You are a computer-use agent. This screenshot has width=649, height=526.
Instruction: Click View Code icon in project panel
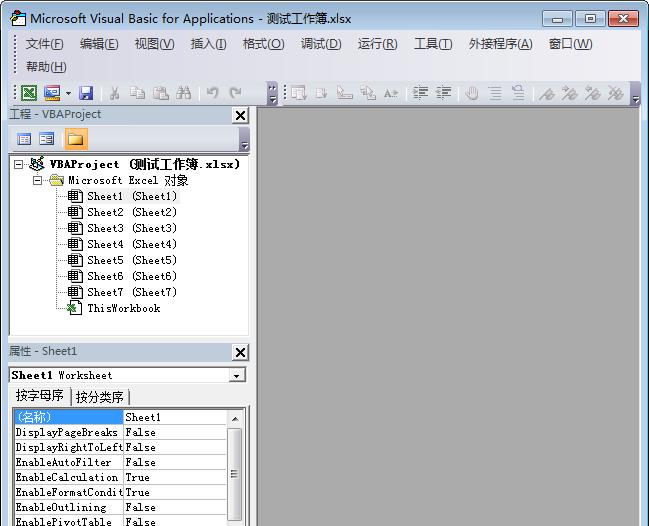click(x=24, y=139)
